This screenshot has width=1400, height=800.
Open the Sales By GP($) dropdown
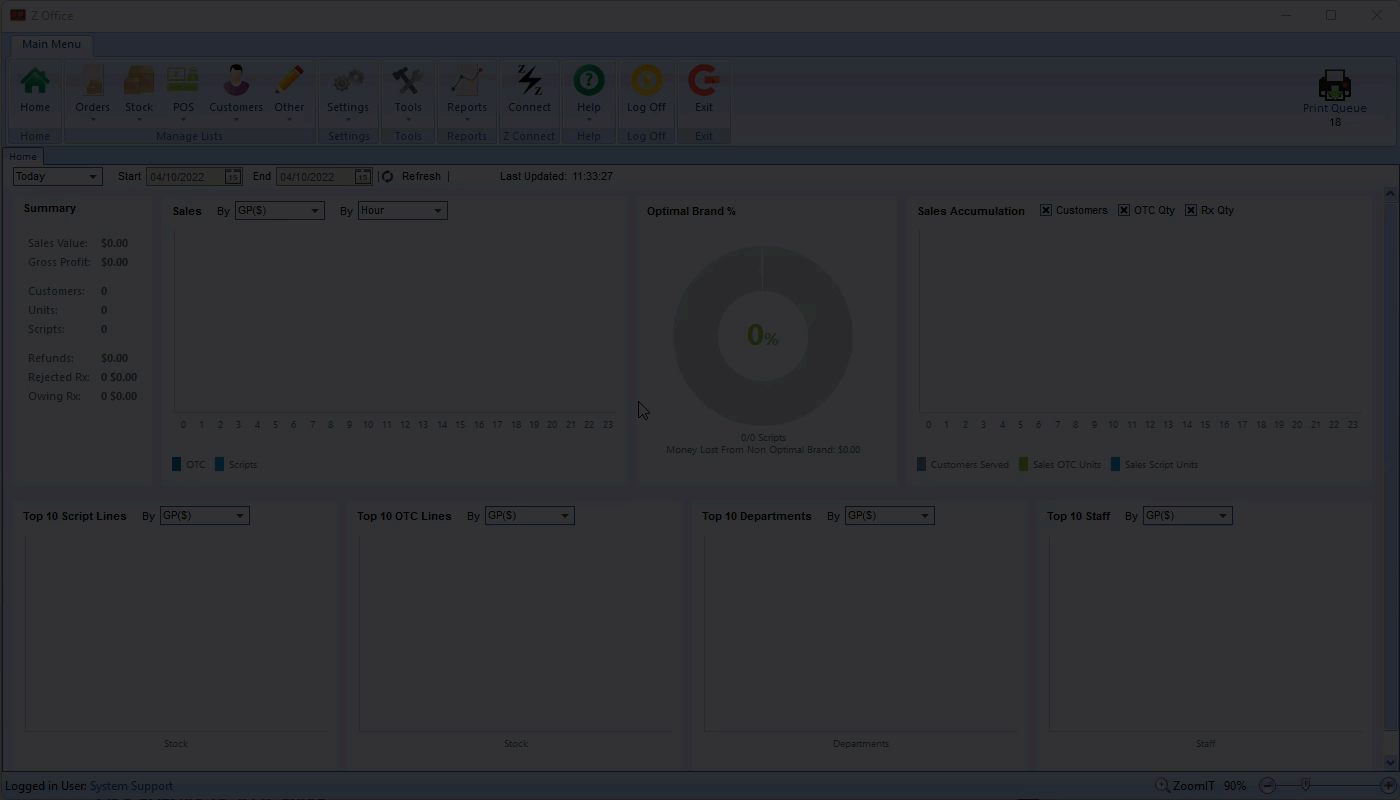click(x=280, y=210)
